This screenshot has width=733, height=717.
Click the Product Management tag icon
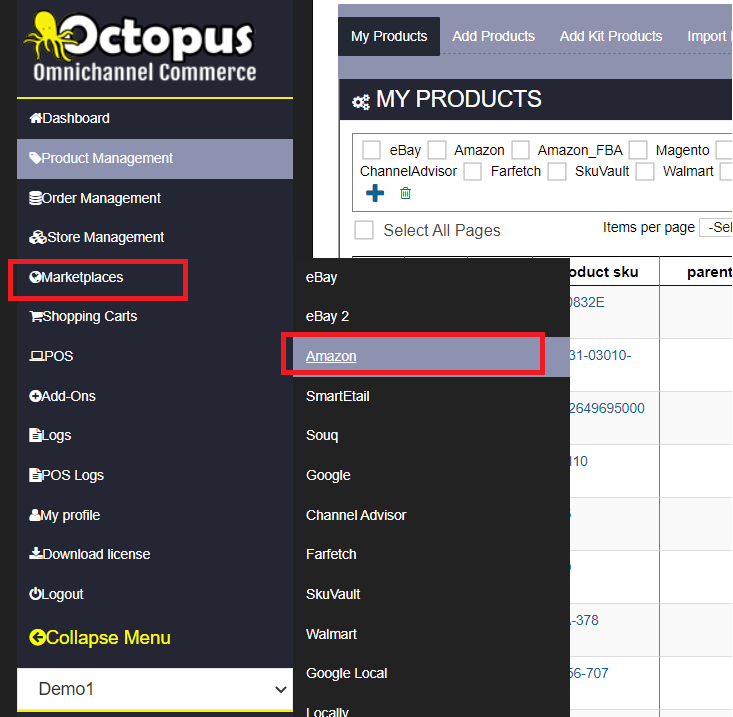(x=35, y=158)
